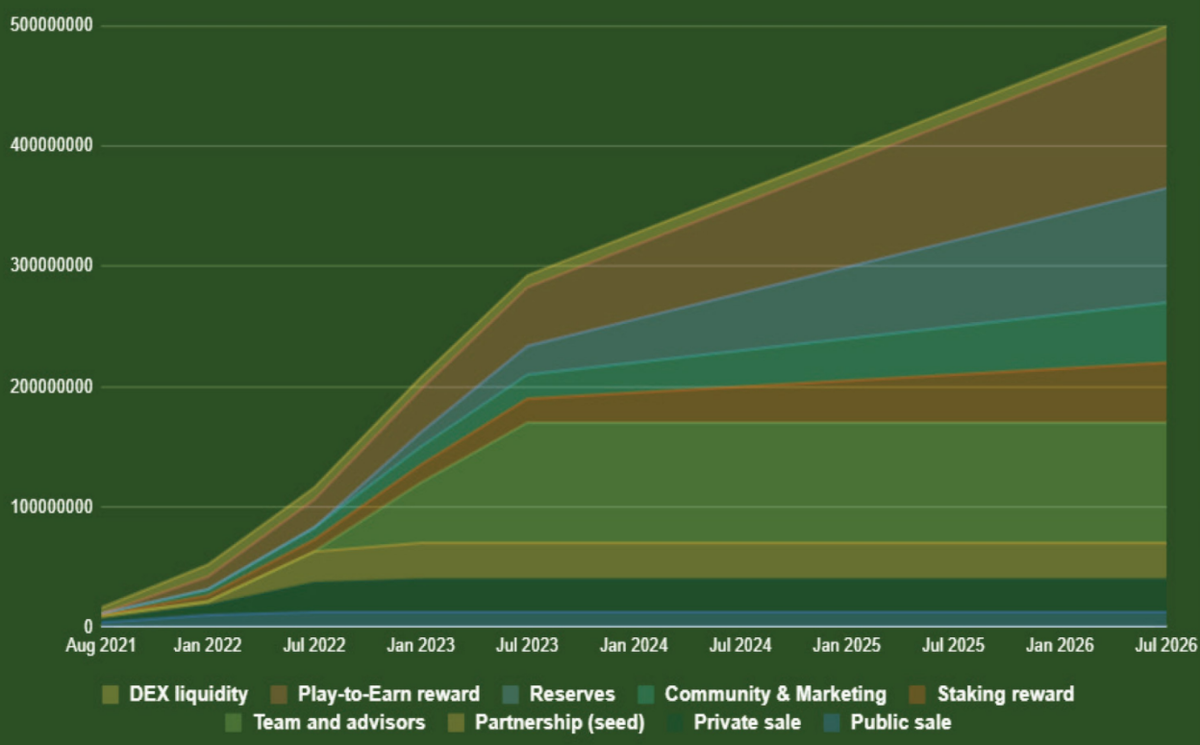
Task: Select the Jul 2024 x-axis label
Action: pos(739,647)
